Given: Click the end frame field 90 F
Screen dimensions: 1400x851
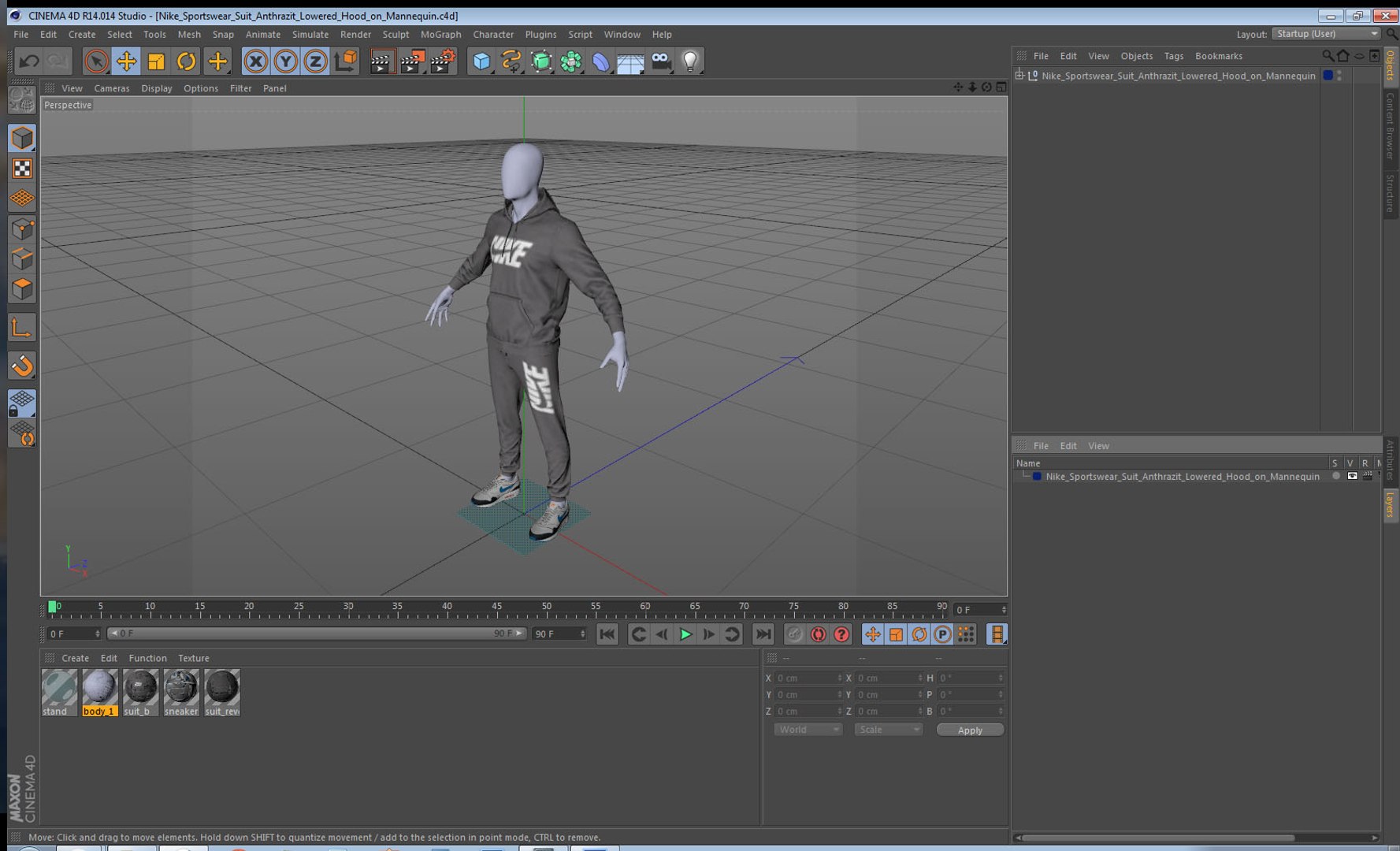Looking at the screenshot, I should [559, 634].
